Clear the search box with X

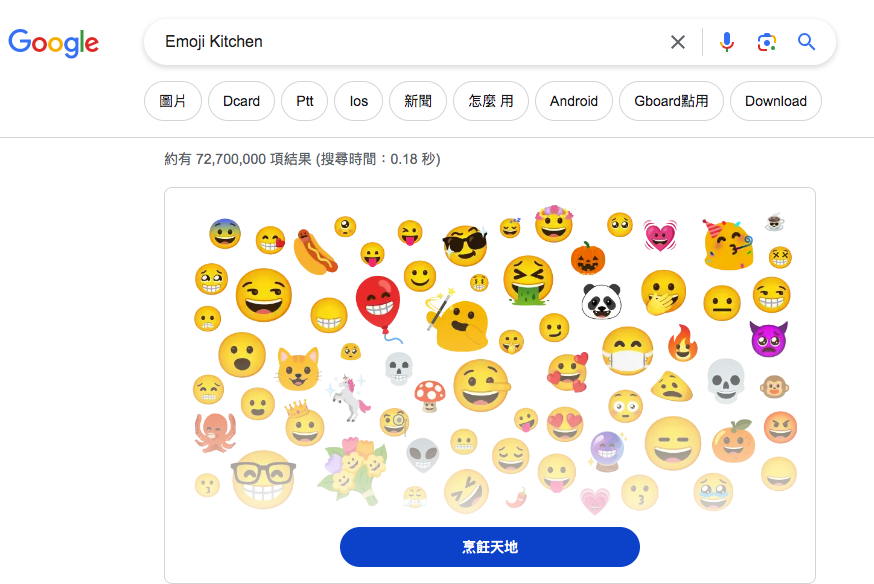[x=678, y=42]
